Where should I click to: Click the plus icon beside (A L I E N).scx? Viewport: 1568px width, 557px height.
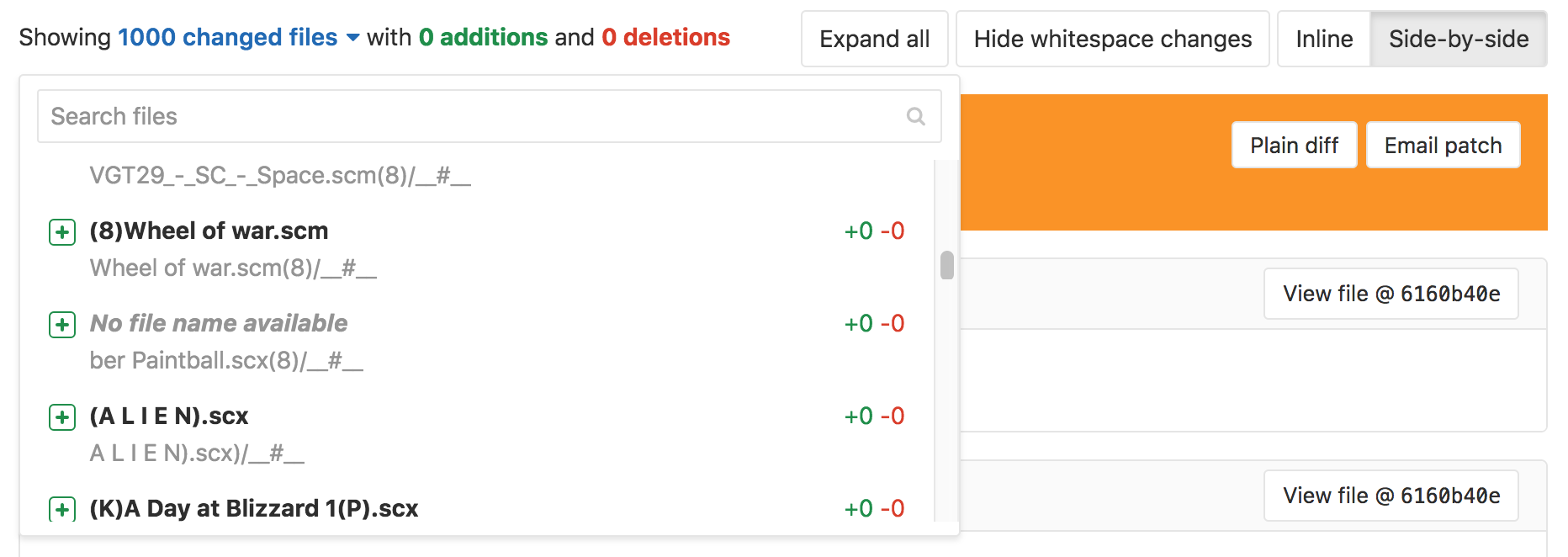click(62, 417)
